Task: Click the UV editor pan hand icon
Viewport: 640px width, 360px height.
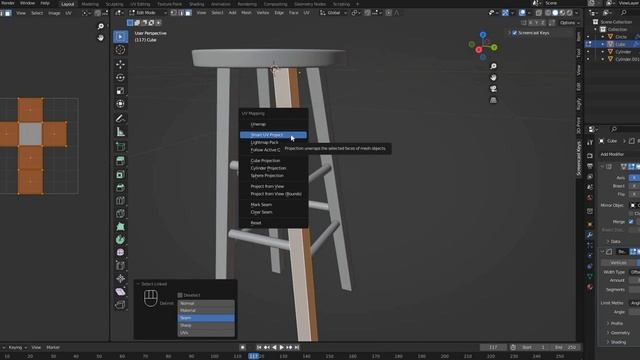Action: click(x=100, y=38)
